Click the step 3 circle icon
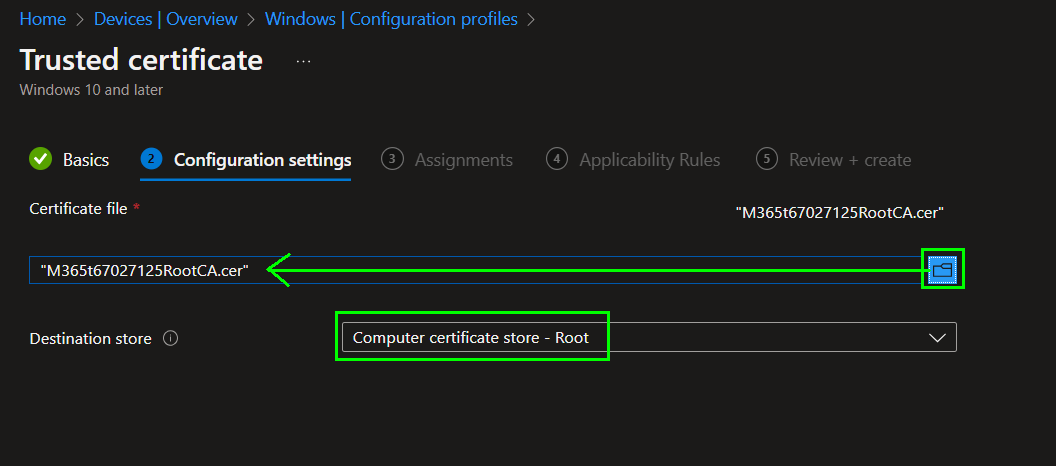Image resolution: width=1056 pixels, height=466 pixels. coord(392,159)
